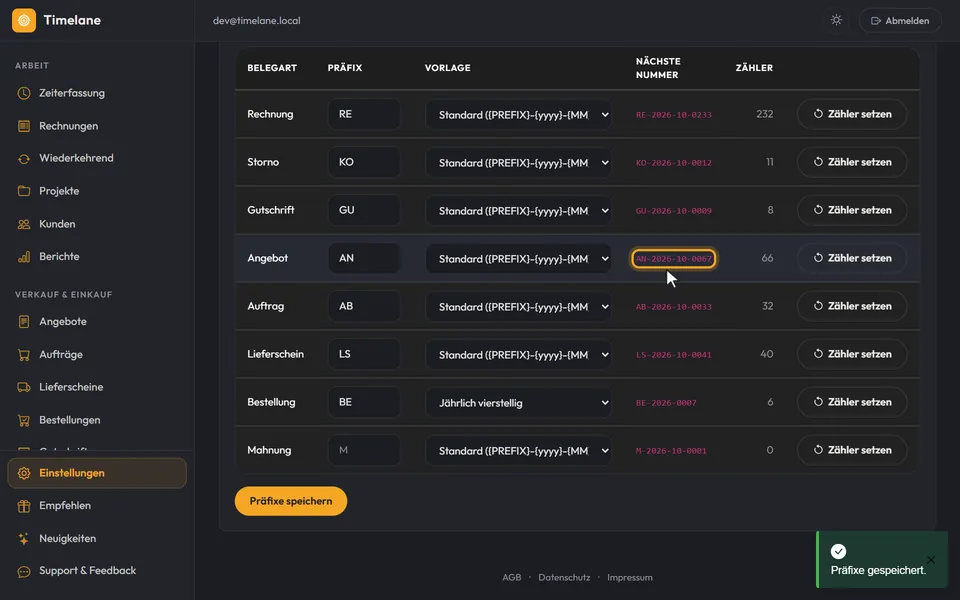This screenshot has height=600, width=960.
Task: Click the Zähler setzen icon for Mahnung
Action: (x=818, y=450)
